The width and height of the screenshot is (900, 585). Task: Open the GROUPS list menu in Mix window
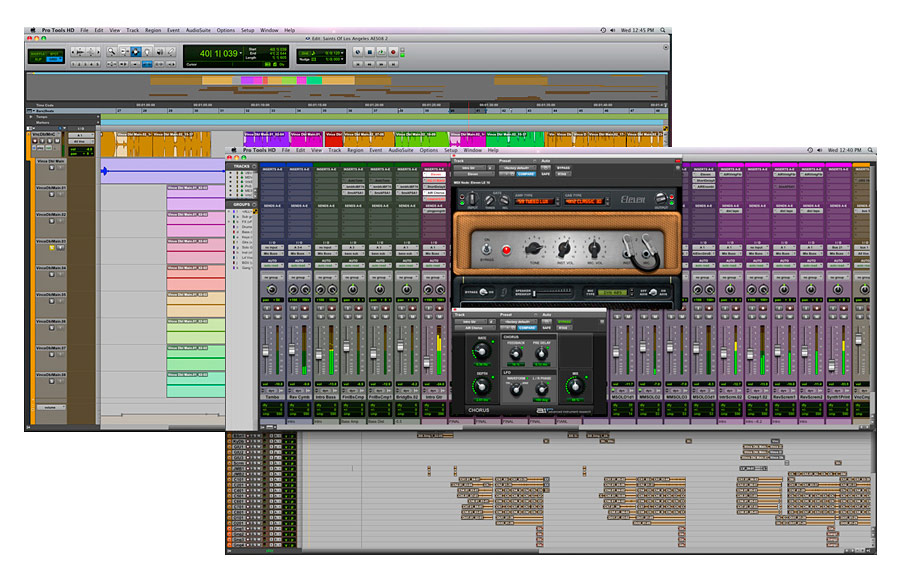pyautogui.click(x=254, y=204)
